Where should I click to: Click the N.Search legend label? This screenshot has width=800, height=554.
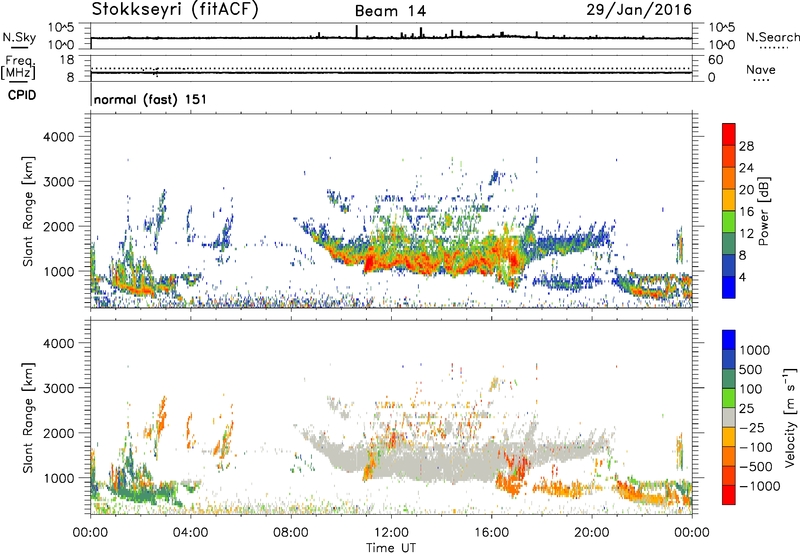coord(773,37)
